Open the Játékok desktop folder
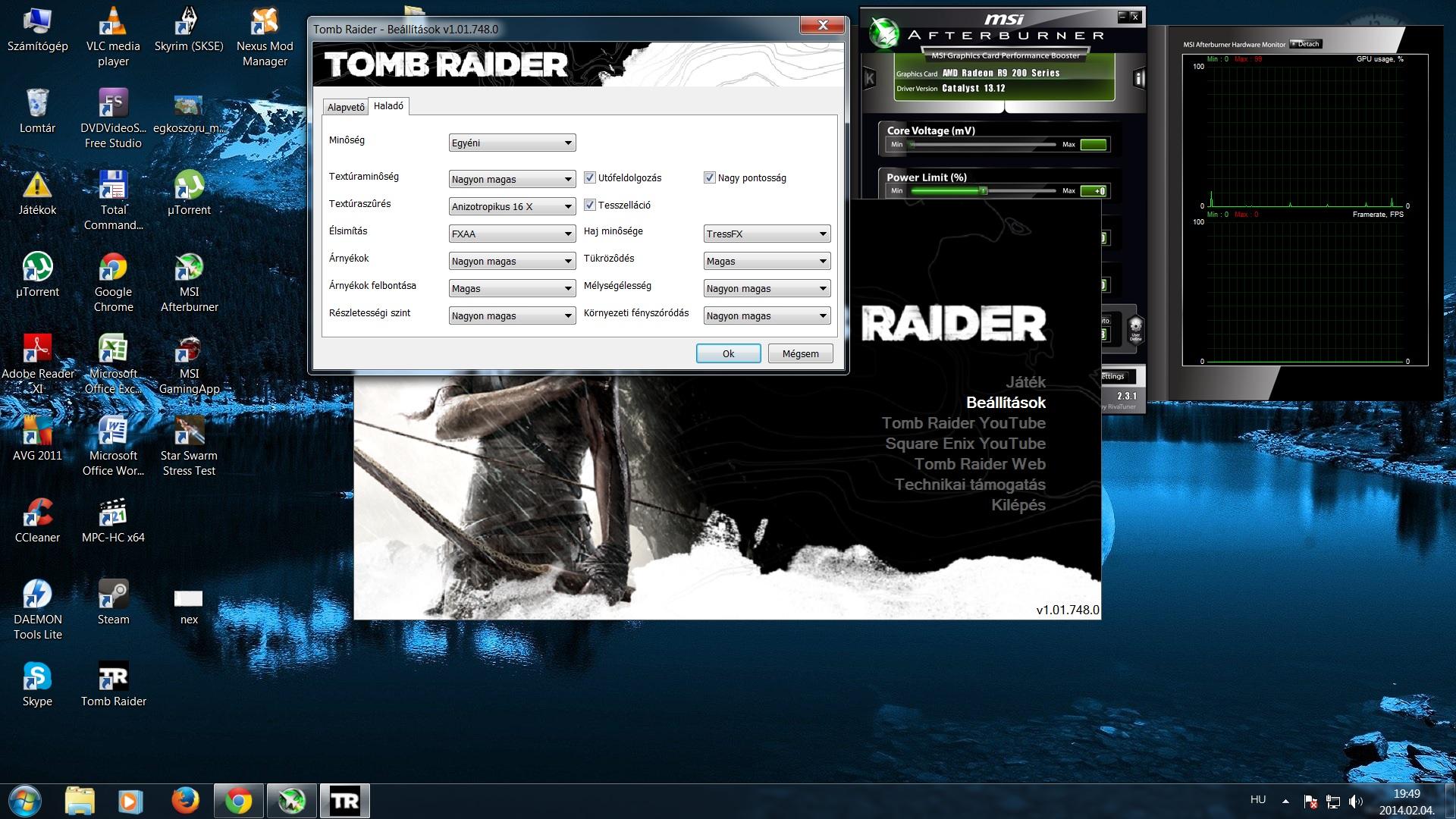Screen dimensions: 1456x819 (37, 193)
